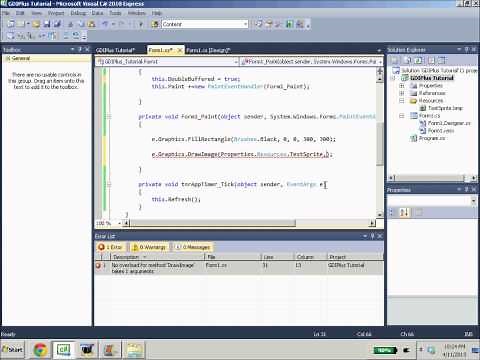Click the green Start Page toolbar icon
480x360 pixels.
(x=290, y=24)
